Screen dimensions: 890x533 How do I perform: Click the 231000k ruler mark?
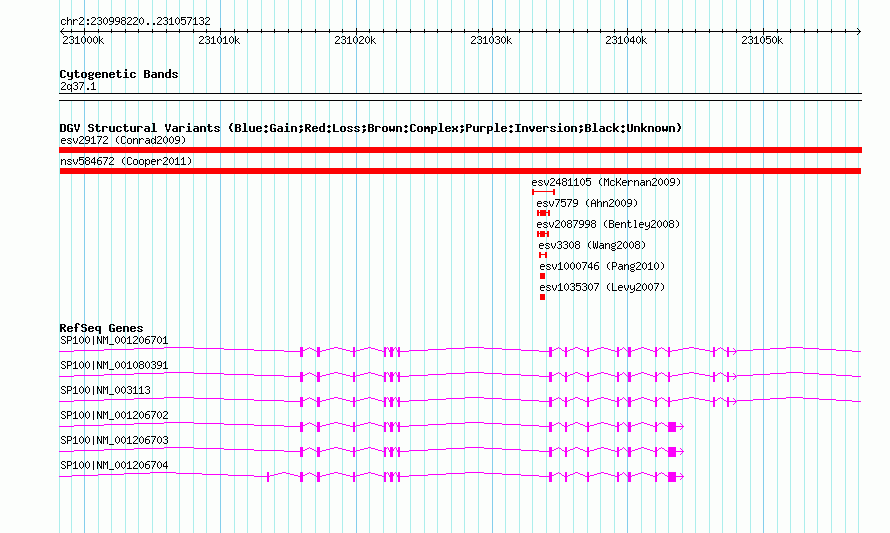pos(83,40)
